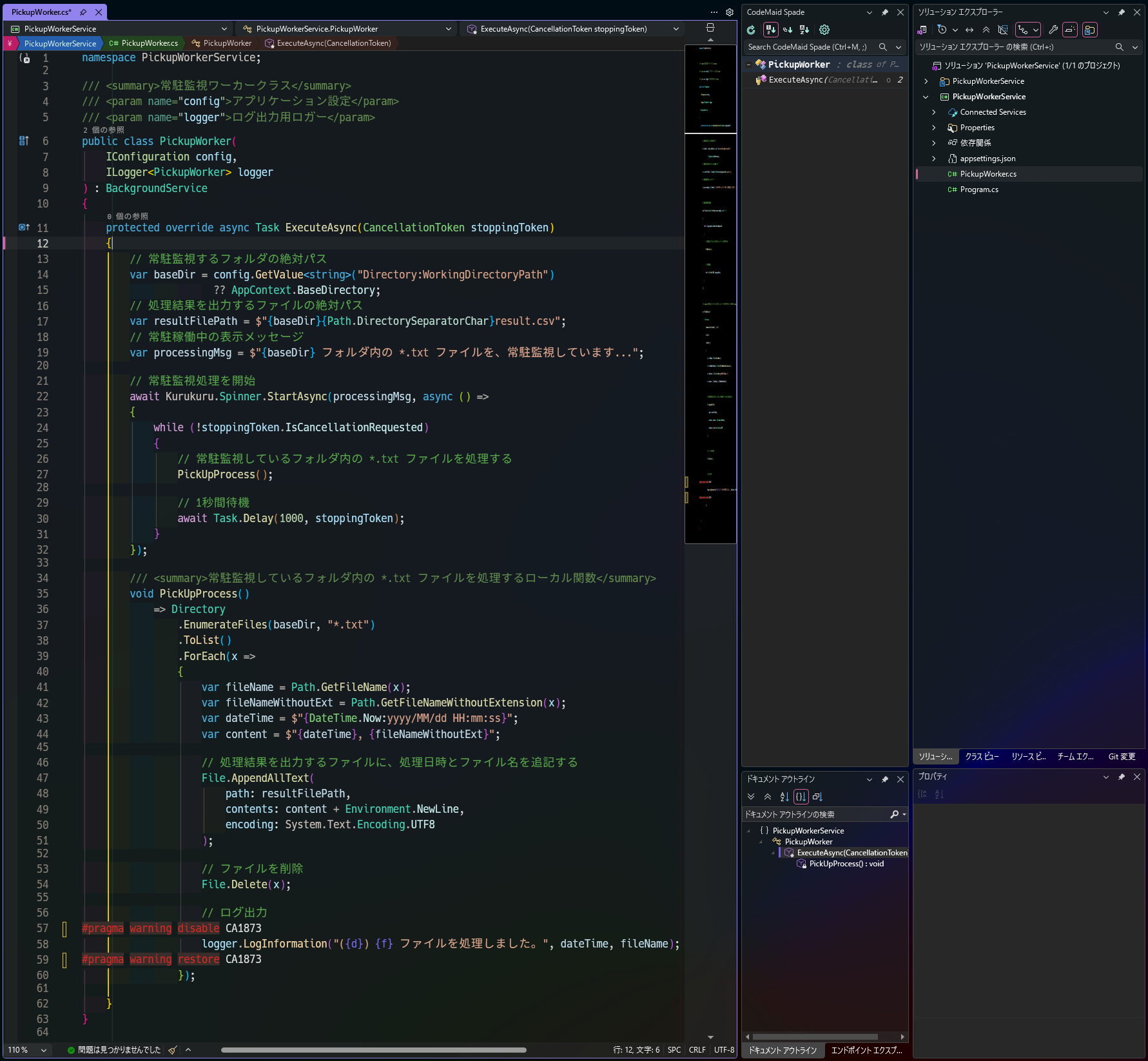This screenshot has width=1148, height=1061.
Task: Toggle show all files in Solution Explorer
Action: (1003, 30)
